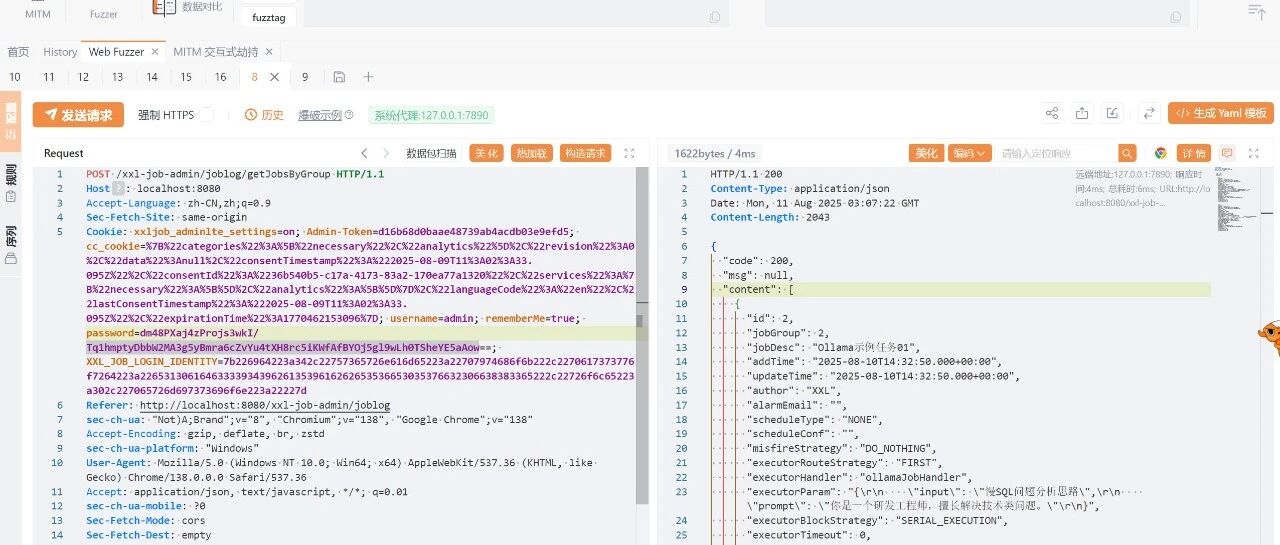Click the share icon in the toolbar
This screenshot has height=545, width=1280.
tap(1051, 114)
